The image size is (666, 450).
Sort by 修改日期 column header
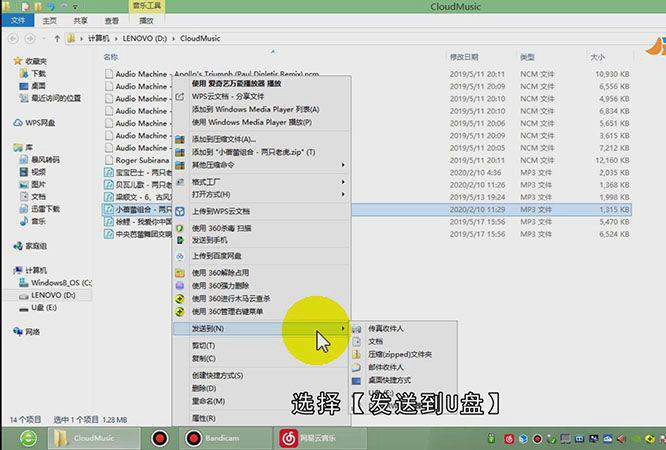[x=464, y=57]
